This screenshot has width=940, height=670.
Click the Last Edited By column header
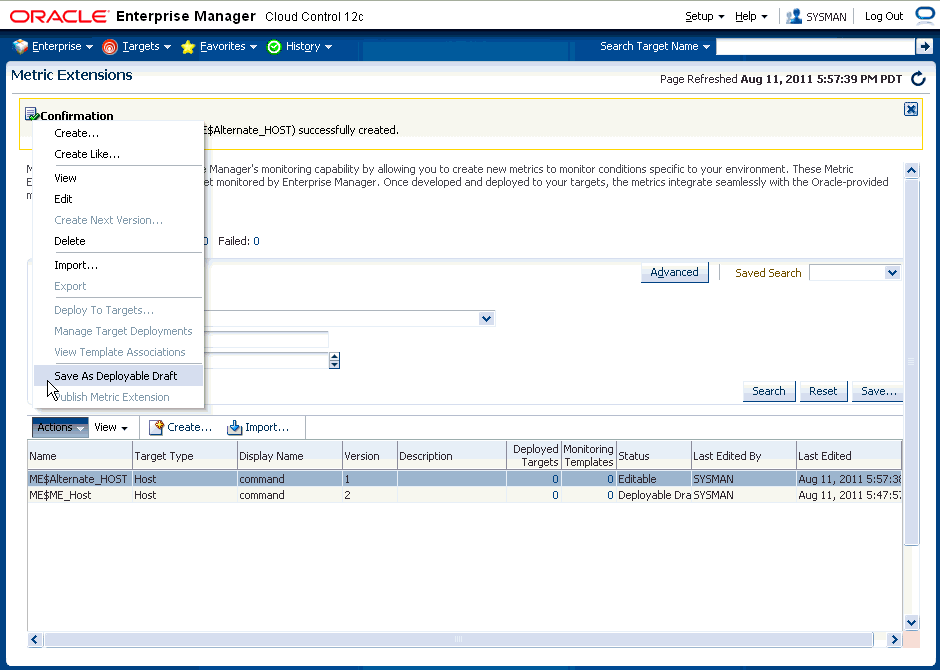click(x=744, y=456)
